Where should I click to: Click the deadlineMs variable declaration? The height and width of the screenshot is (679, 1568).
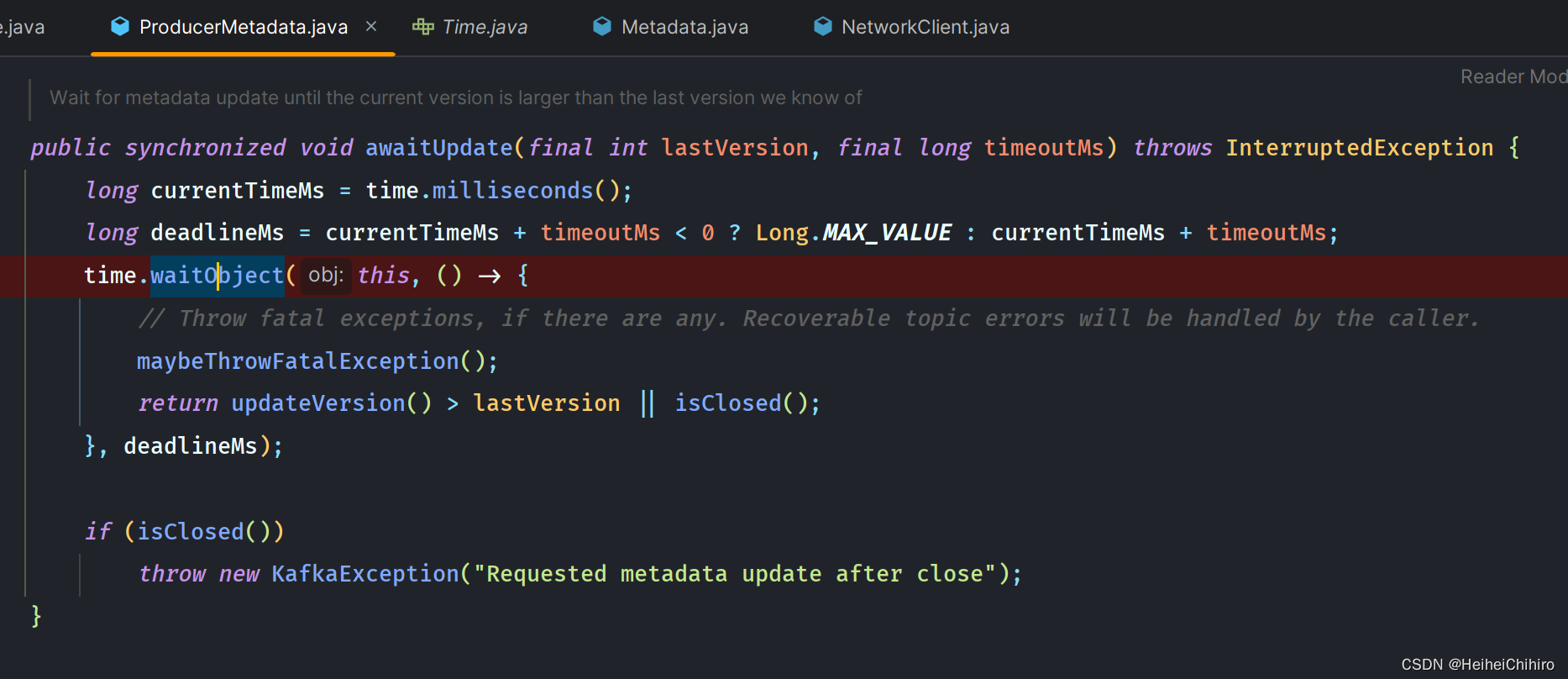(218, 233)
